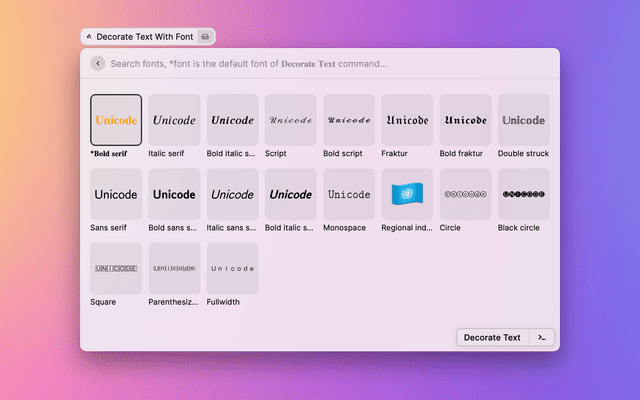Select the Bold serif font tile
The width and height of the screenshot is (640, 400).
[x=116, y=120]
